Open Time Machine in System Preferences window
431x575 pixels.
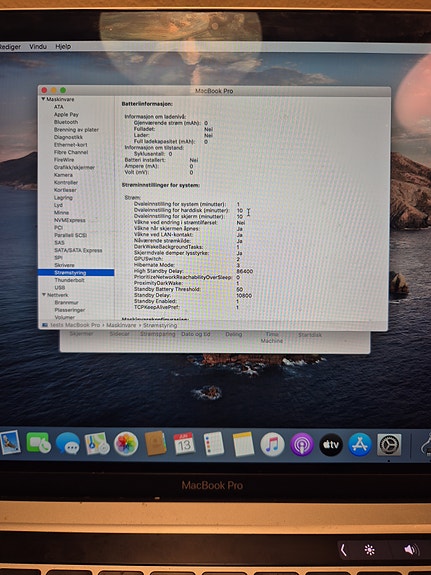pyautogui.click(x=272, y=337)
